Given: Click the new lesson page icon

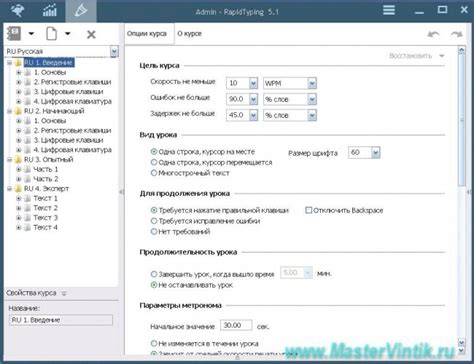Looking at the screenshot, I should (x=51, y=33).
